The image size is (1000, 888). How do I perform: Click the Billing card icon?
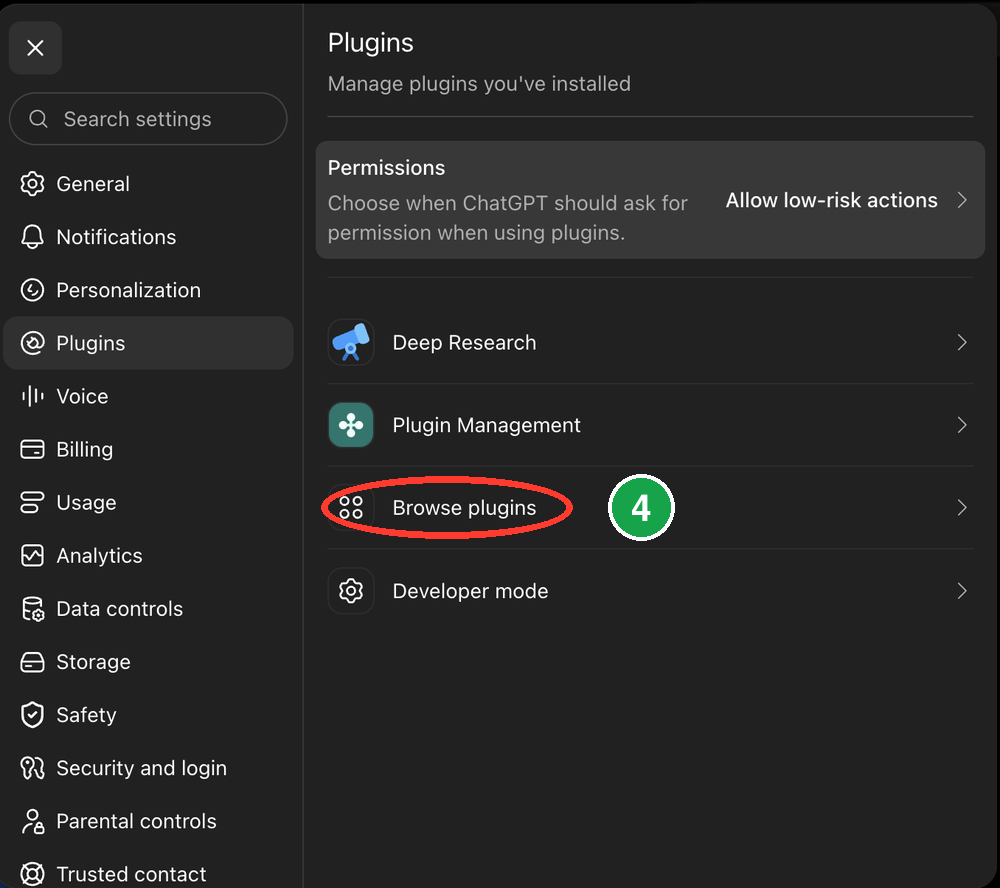(33, 449)
